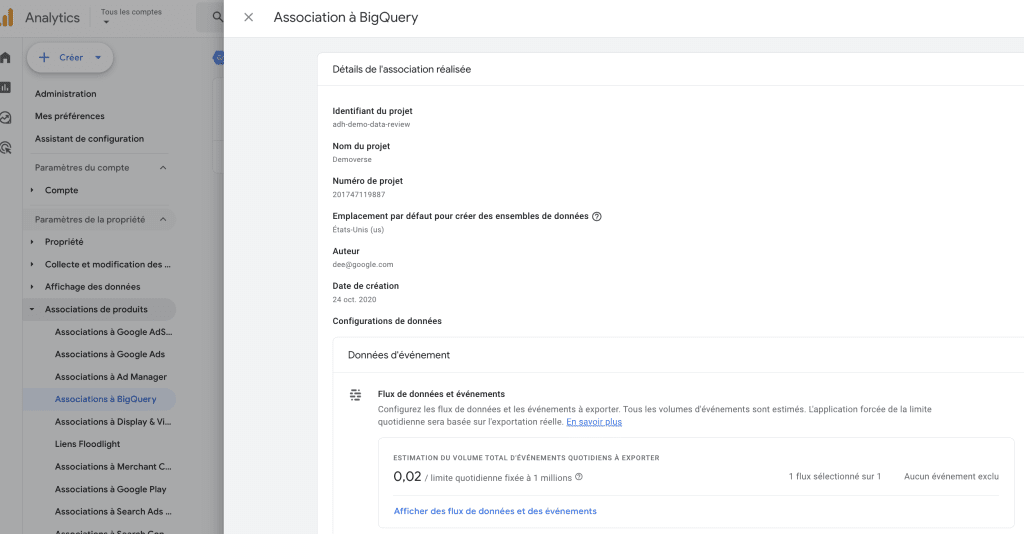Open Administration menu item

[x=65, y=94]
